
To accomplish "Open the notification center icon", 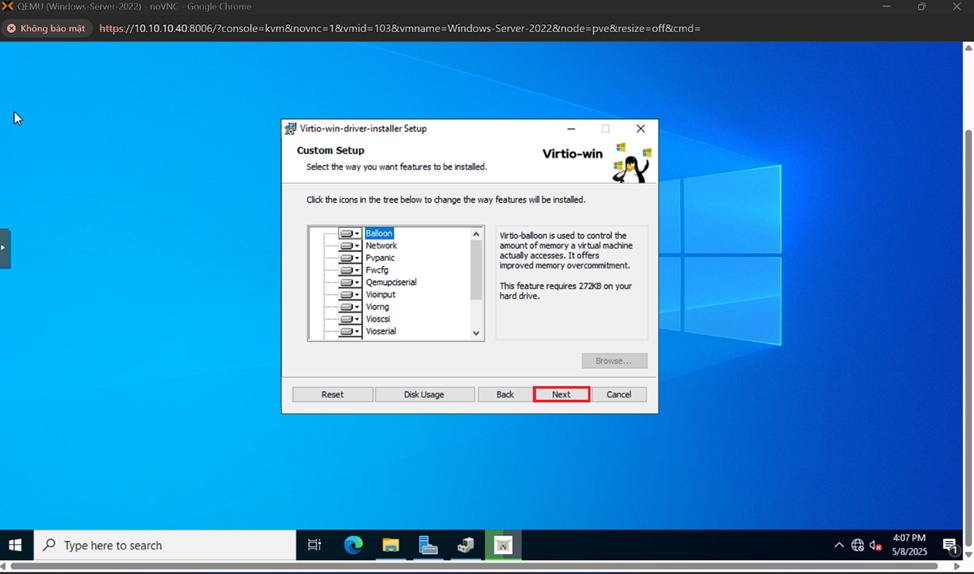I will click(950, 545).
